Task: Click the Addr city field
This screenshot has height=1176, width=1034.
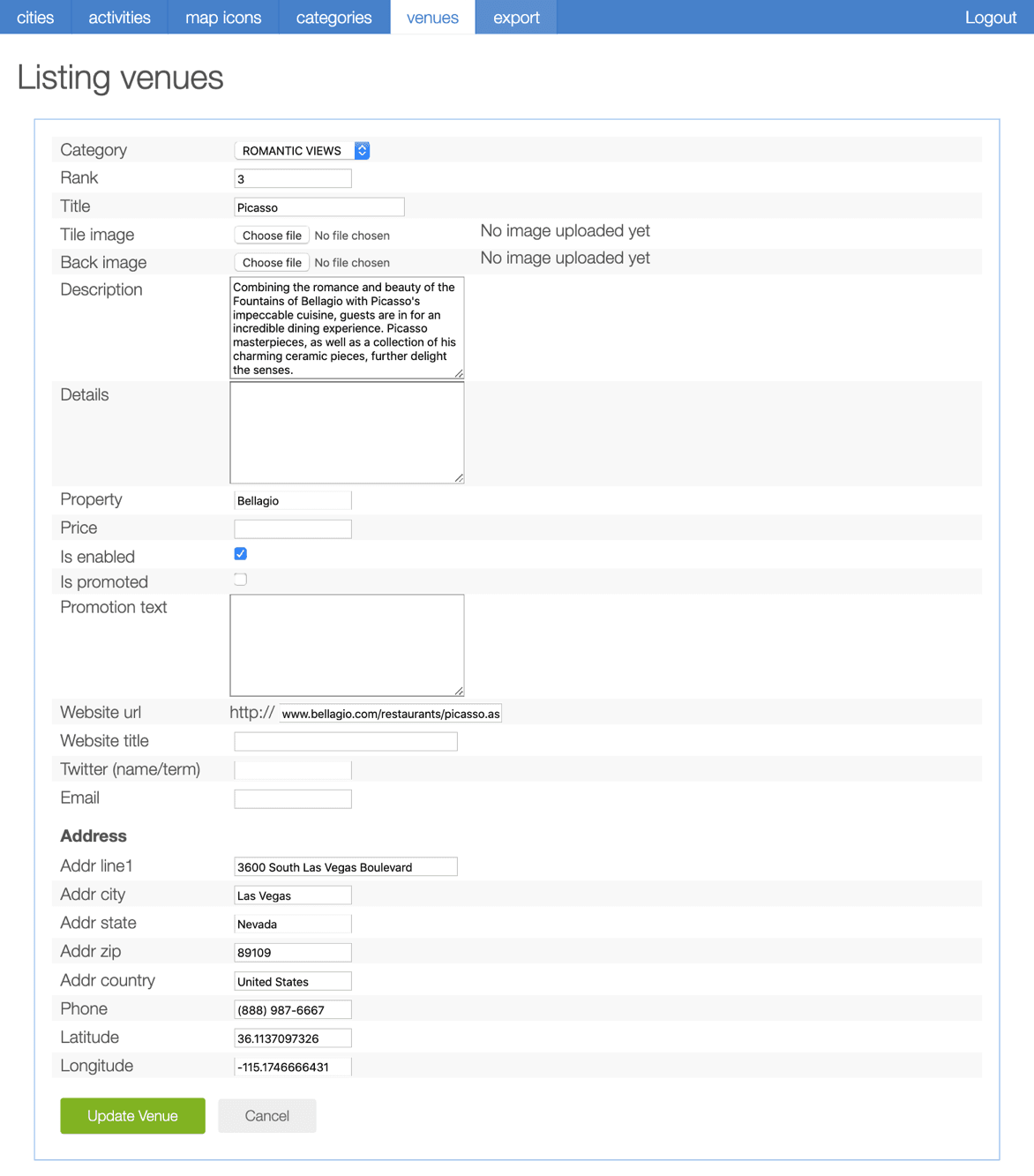Action: click(293, 895)
